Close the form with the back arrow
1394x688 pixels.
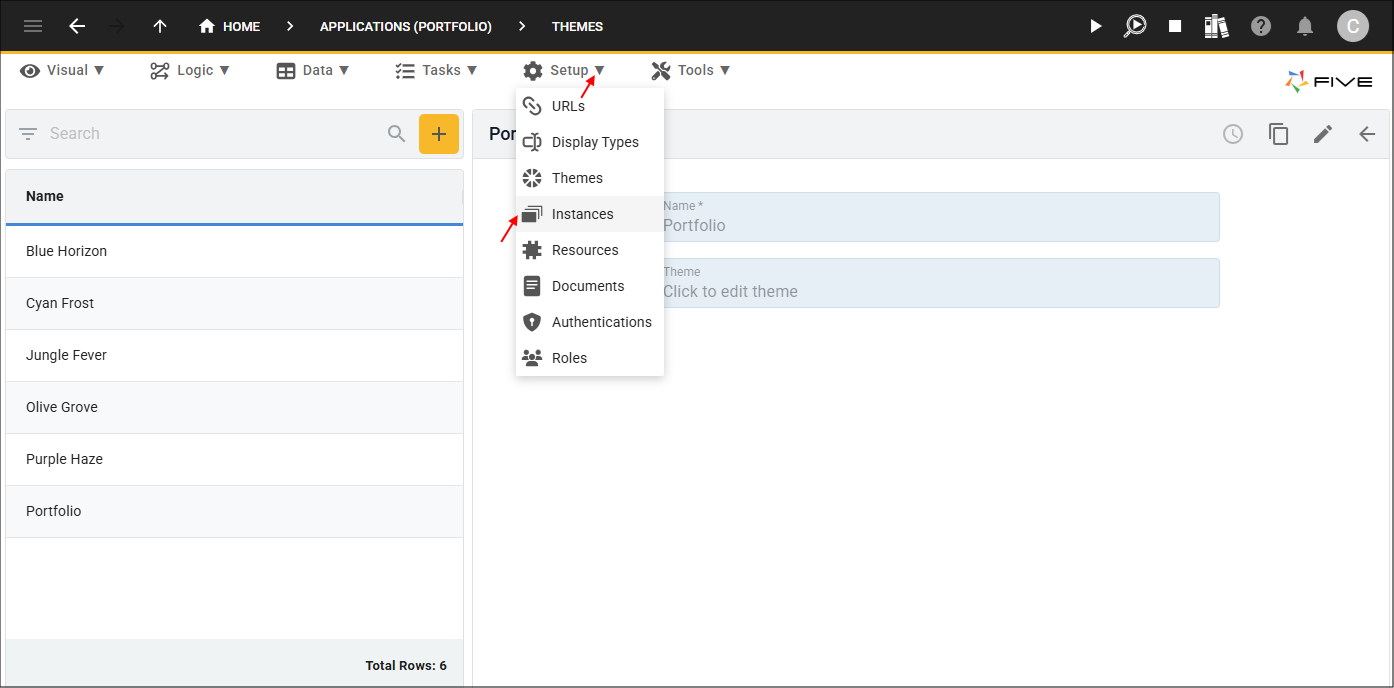click(x=1367, y=134)
